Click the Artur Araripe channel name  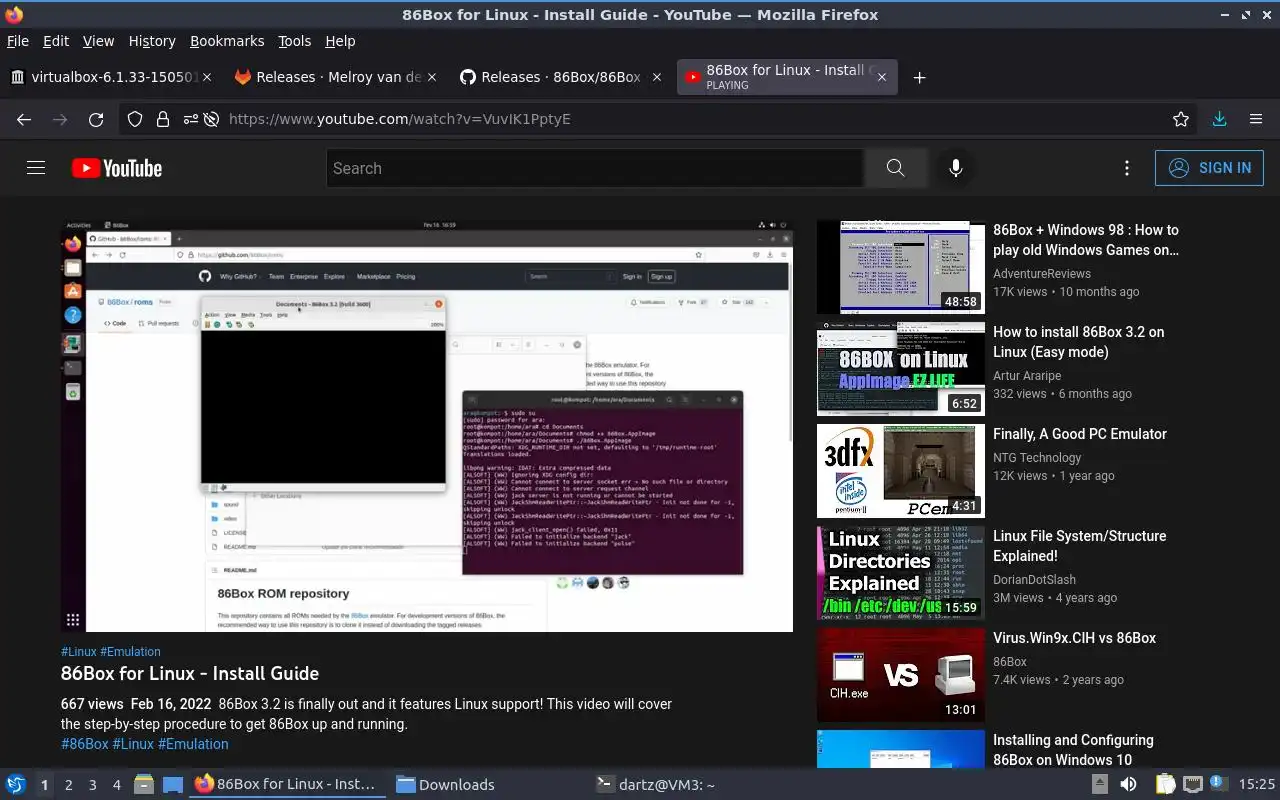point(1027,375)
